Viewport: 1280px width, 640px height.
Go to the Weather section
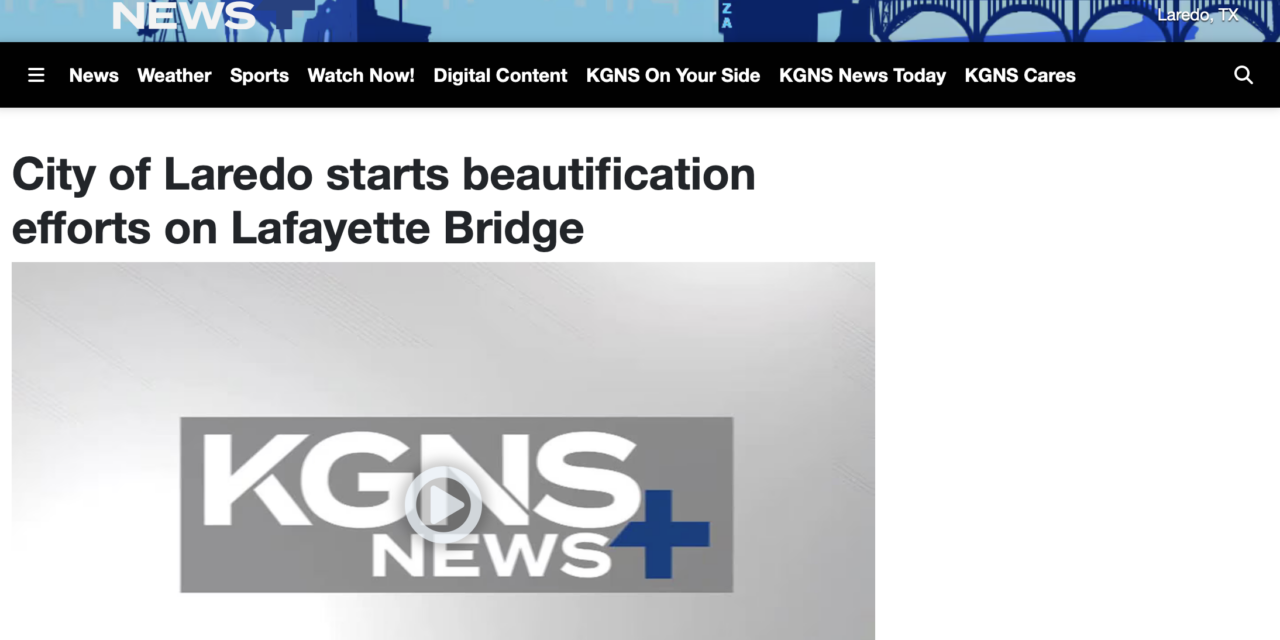(174, 75)
